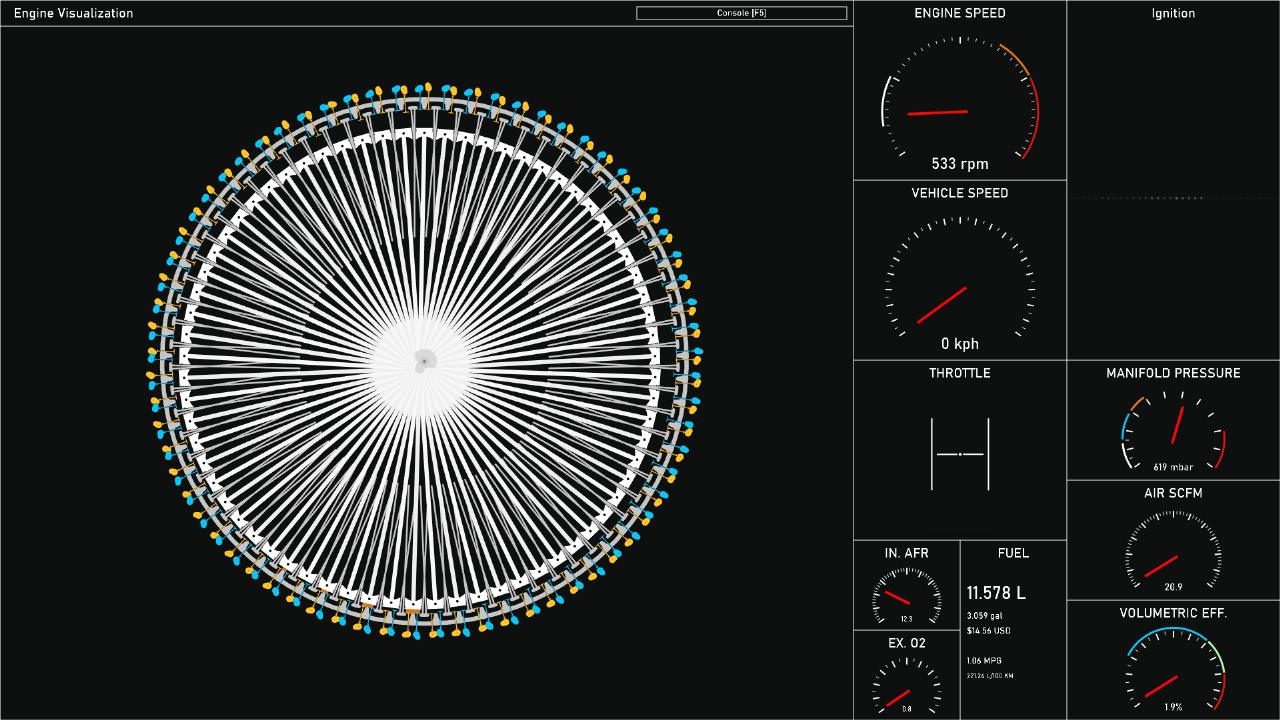Click the 11.578 L fuel consumed value
The image size is (1280, 720).
(996, 593)
